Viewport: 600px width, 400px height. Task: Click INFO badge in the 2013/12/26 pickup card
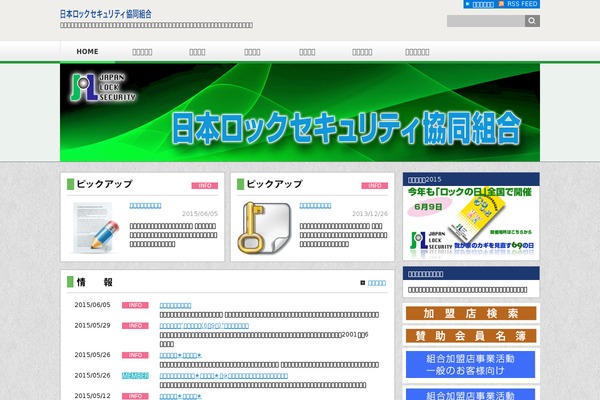point(375,186)
